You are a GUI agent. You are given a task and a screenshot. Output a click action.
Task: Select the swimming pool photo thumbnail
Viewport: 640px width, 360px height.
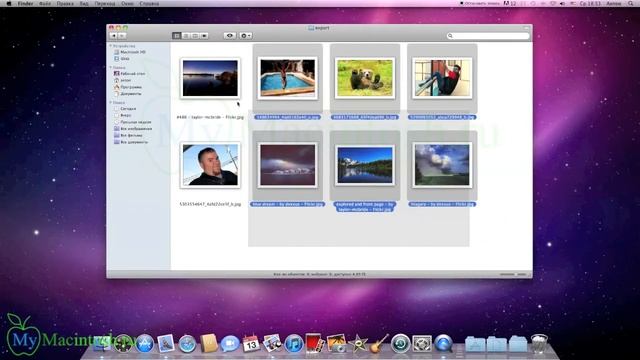click(x=287, y=78)
